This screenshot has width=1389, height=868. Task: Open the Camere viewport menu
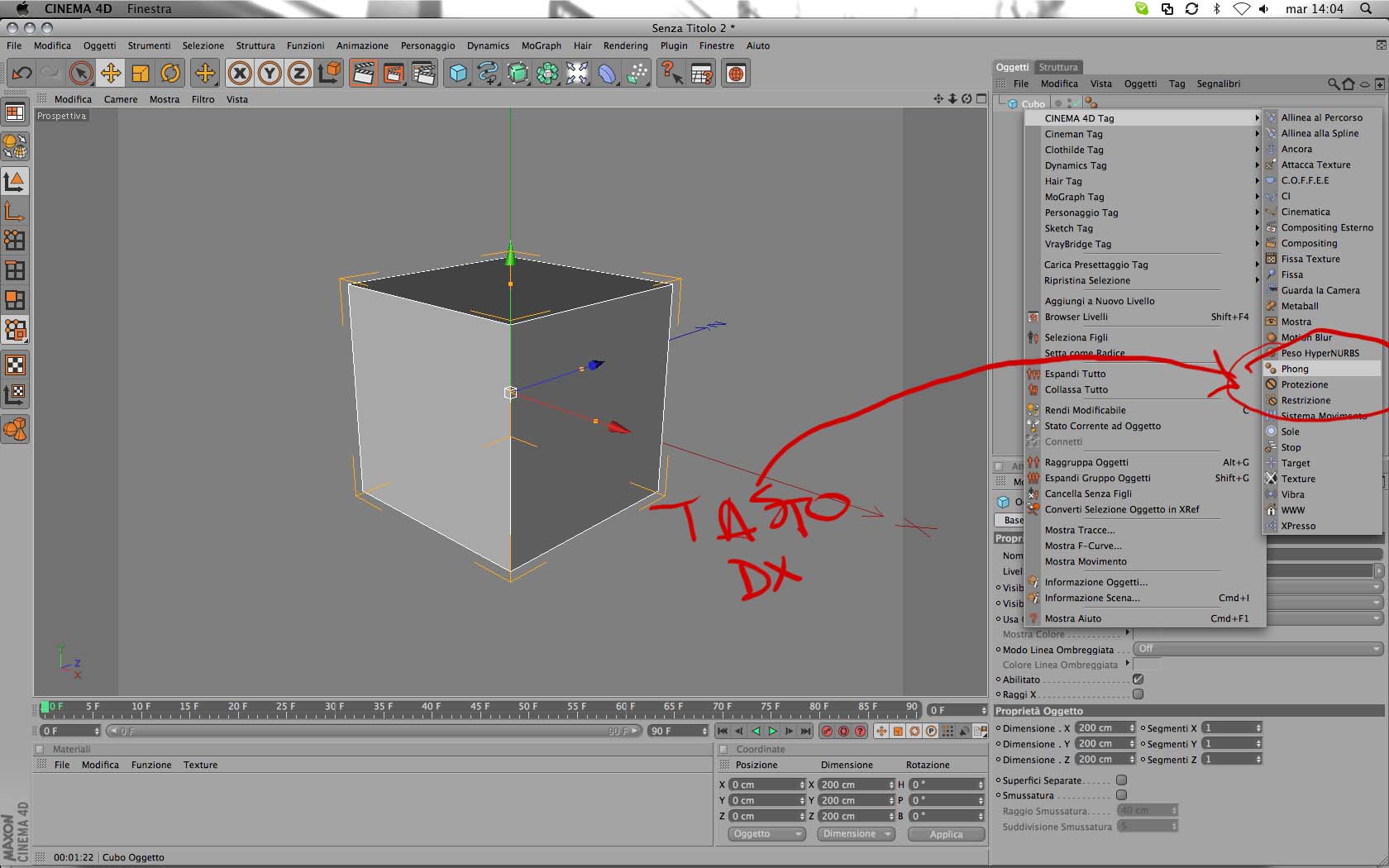click(121, 99)
